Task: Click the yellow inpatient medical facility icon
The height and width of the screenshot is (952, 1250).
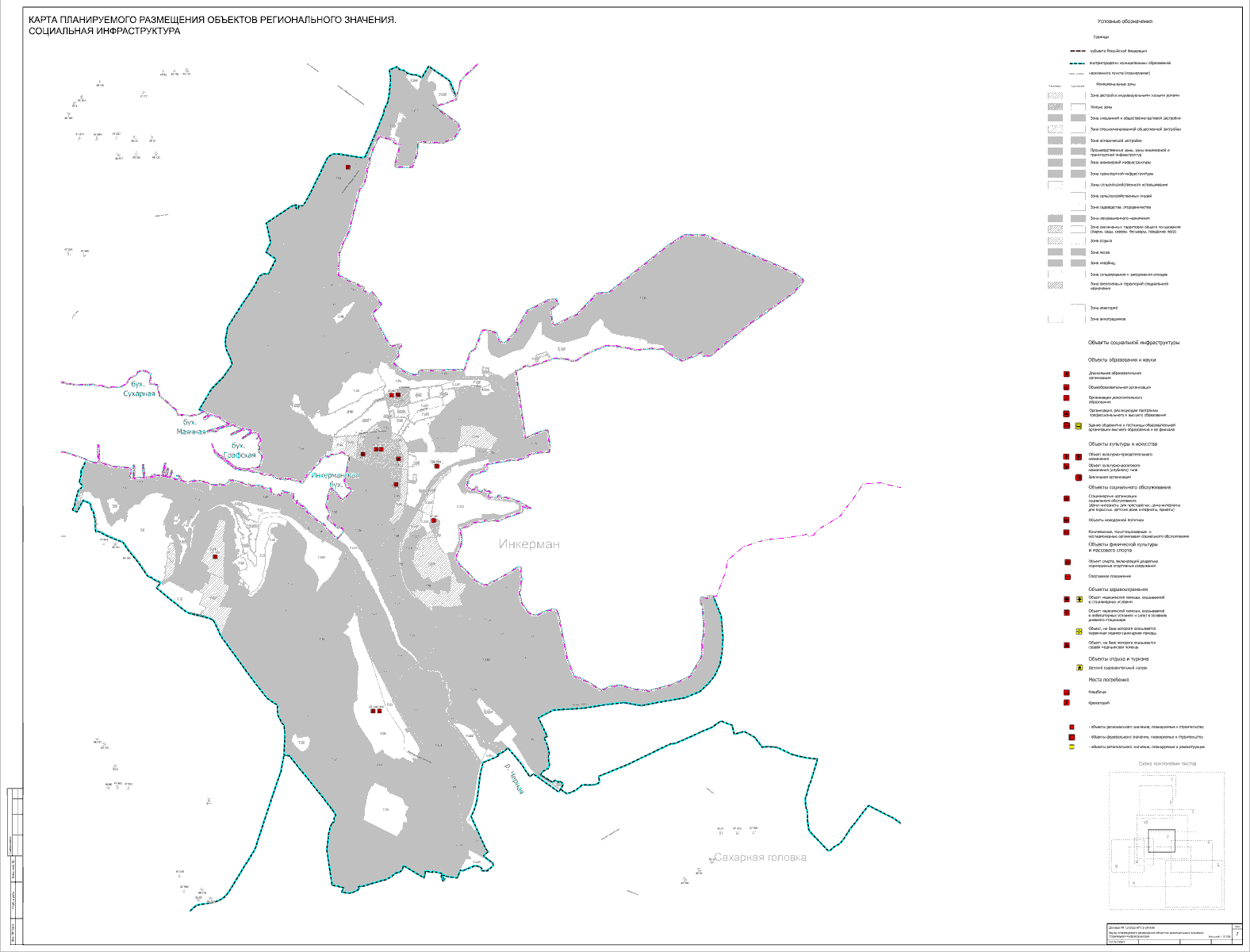Action: [x=1079, y=600]
